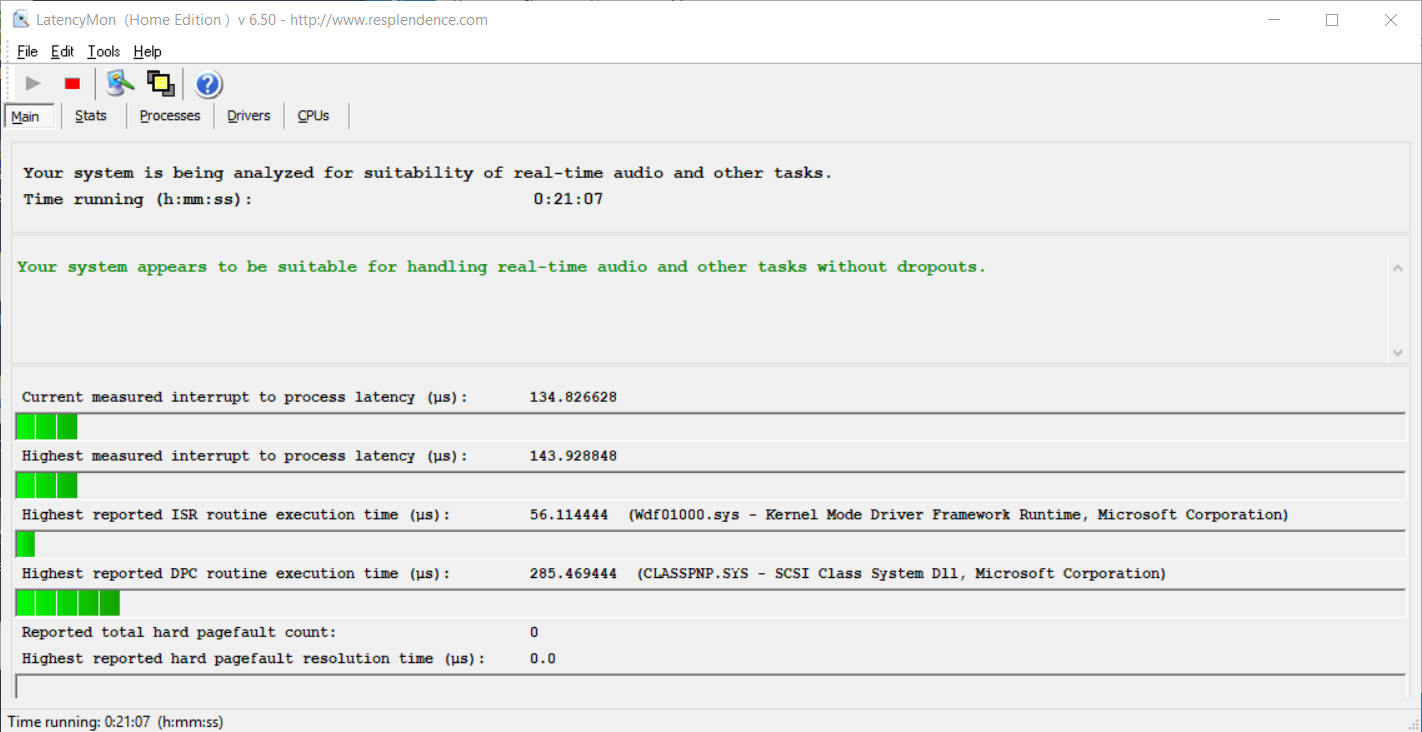1422x732 pixels.
Task: Switch to the Drivers tab
Action: coord(249,116)
